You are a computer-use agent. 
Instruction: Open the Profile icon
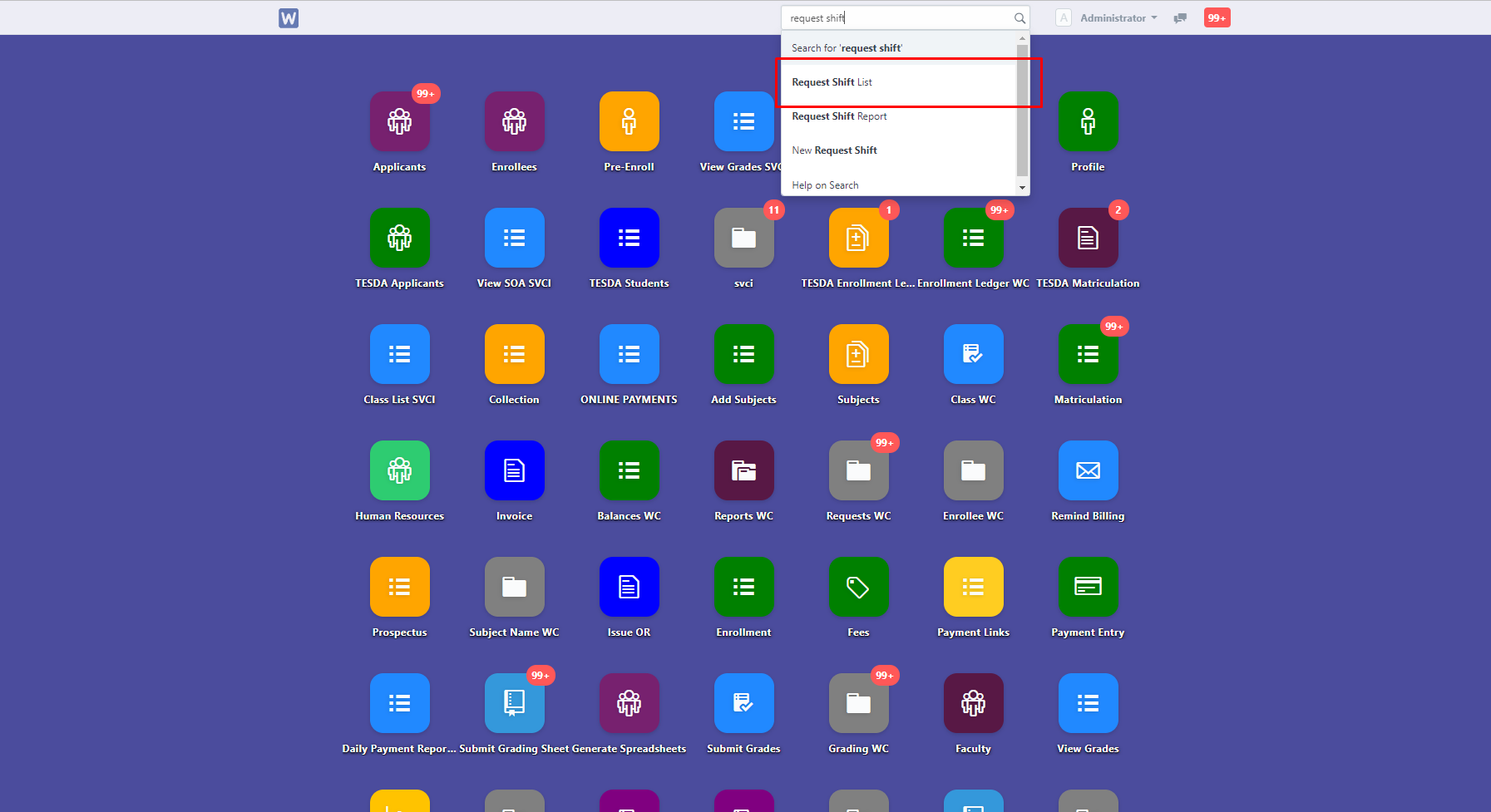(1089, 121)
